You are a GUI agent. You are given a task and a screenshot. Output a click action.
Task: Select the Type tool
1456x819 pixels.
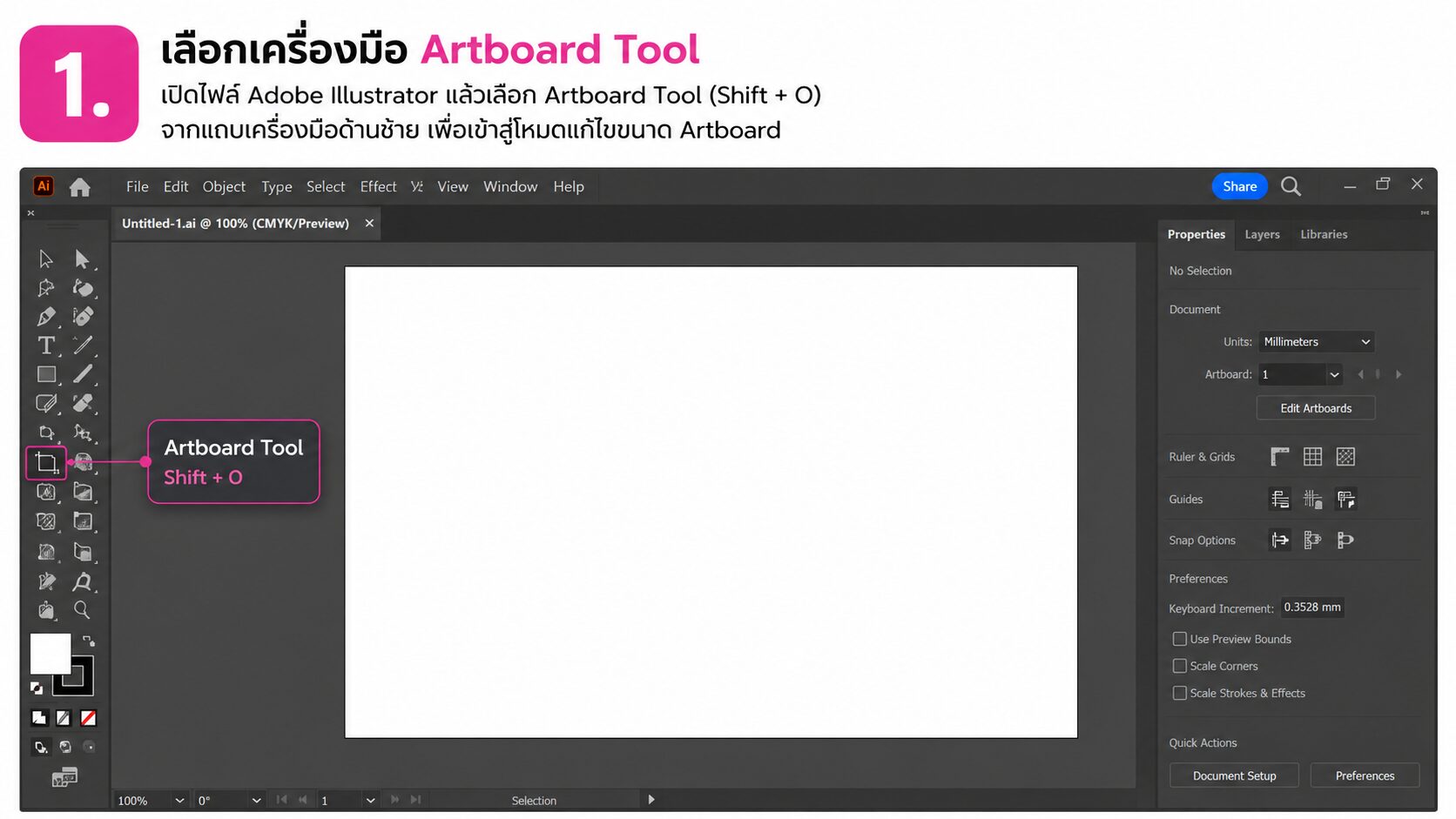(46, 346)
